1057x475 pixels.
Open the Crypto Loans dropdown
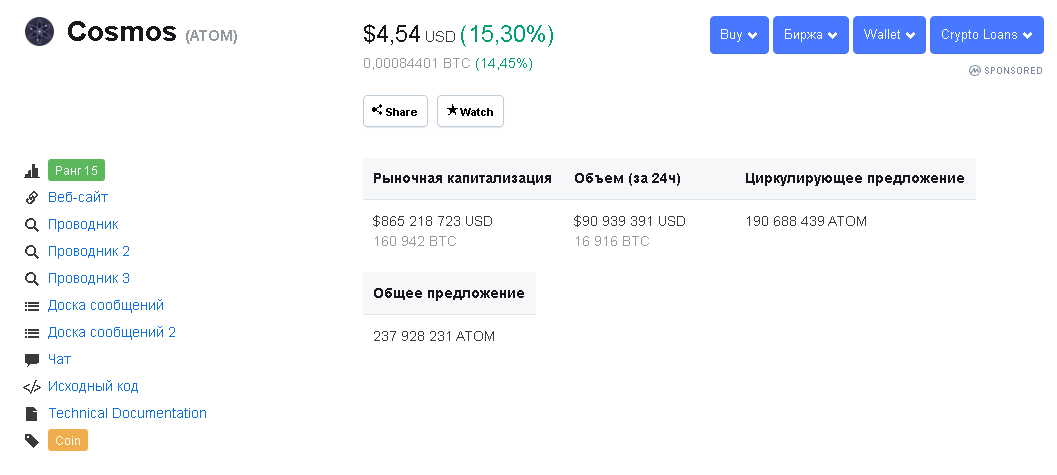tap(986, 35)
